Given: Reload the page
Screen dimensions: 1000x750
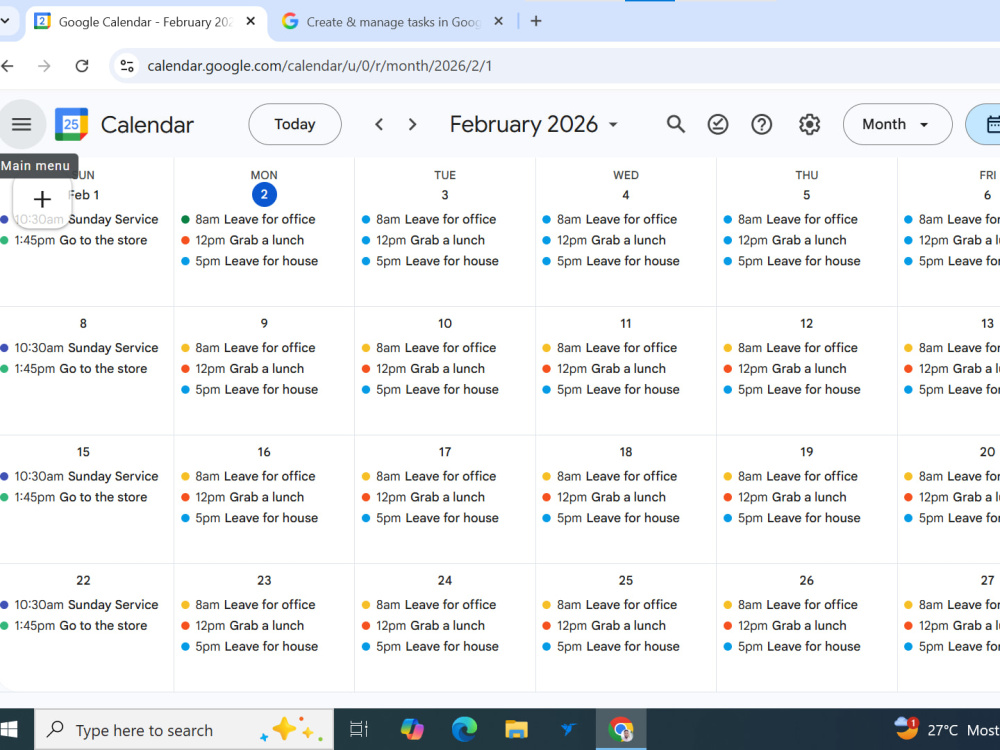Looking at the screenshot, I should tap(82, 66).
